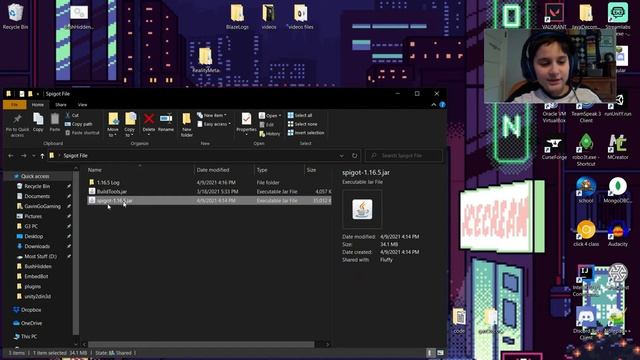The width and height of the screenshot is (640, 360).
Task: Click Invert selection in ribbon
Action: point(306,133)
